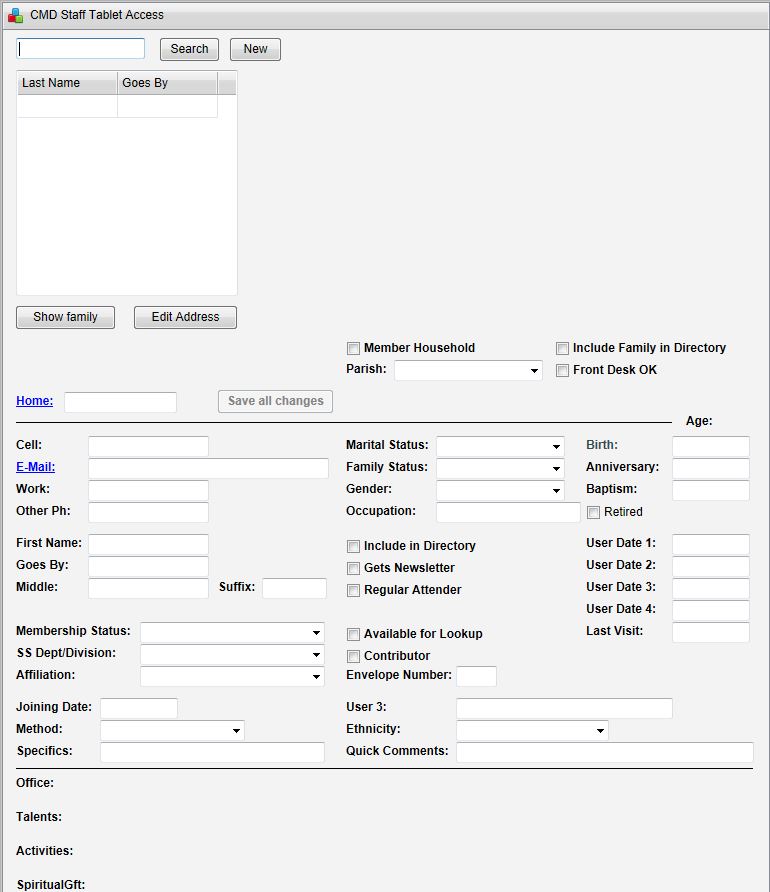Focus the User Date 1 field

(711, 544)
